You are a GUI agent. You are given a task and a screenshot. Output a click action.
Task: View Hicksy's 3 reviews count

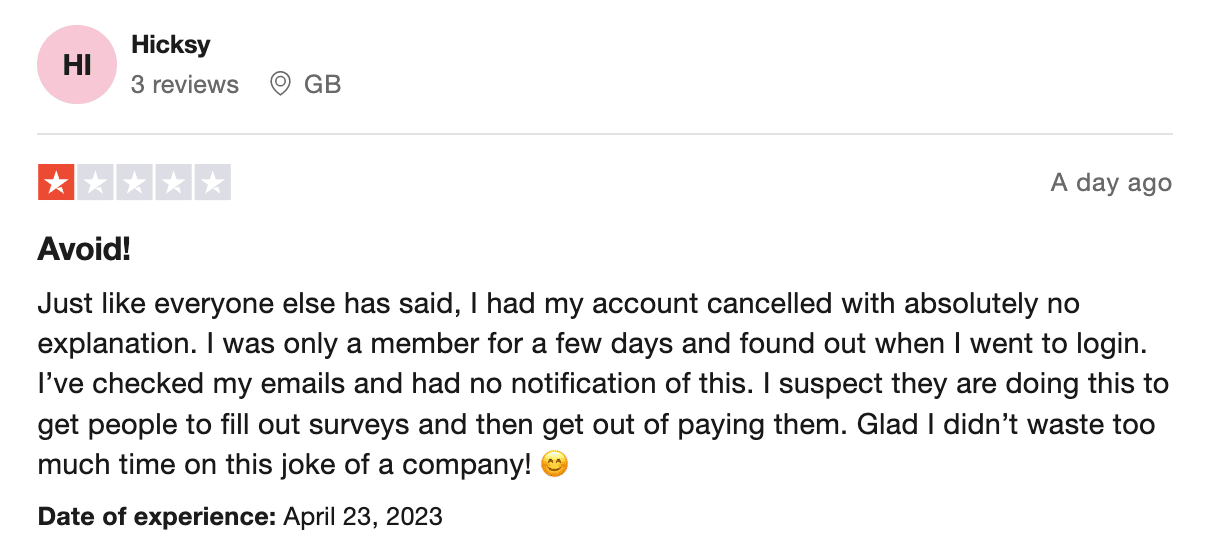185,85
